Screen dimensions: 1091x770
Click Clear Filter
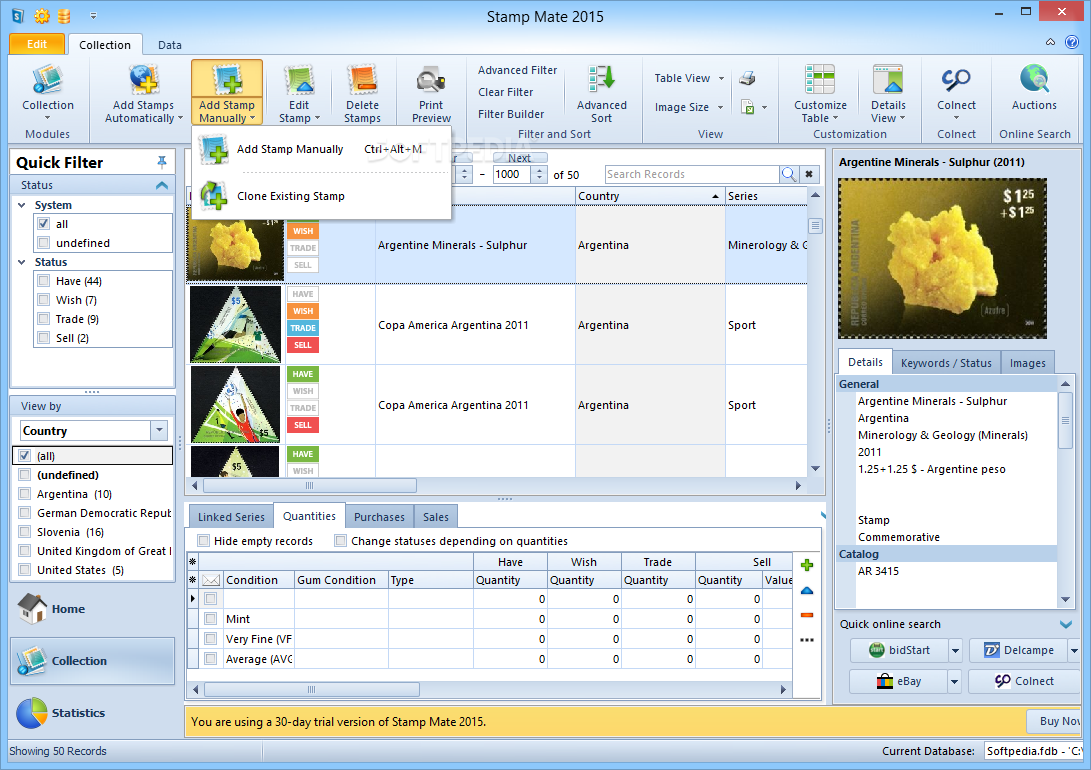505,92
